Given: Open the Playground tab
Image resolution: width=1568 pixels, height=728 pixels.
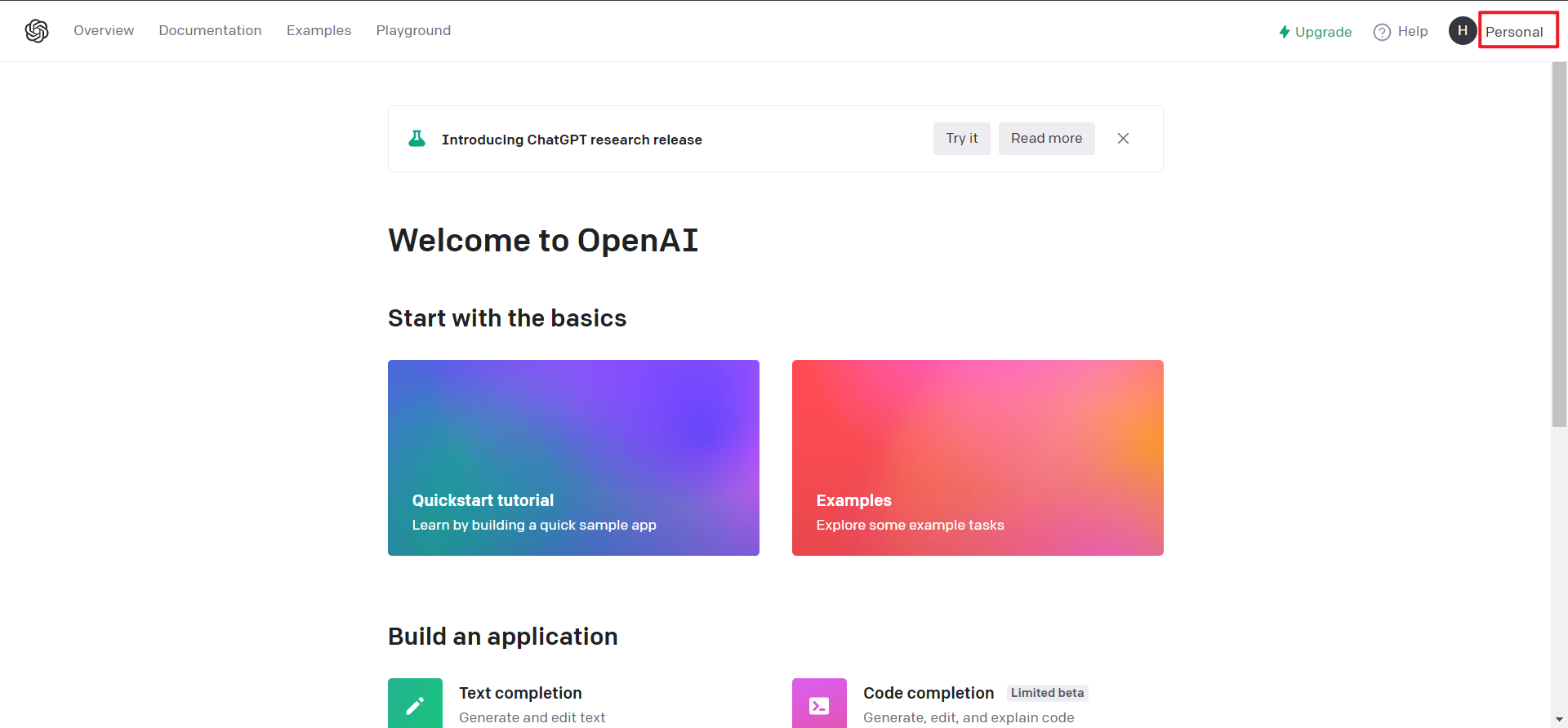Looking at the screenshot, I should (413, 31).
